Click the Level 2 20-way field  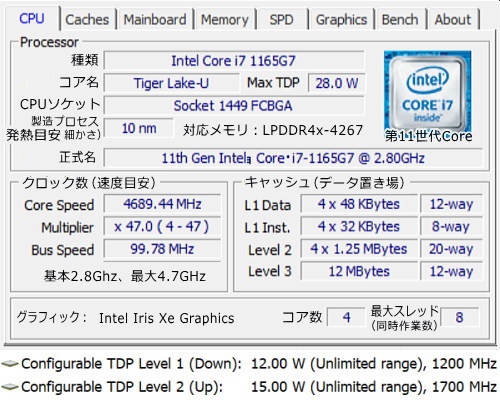(451, 249)
